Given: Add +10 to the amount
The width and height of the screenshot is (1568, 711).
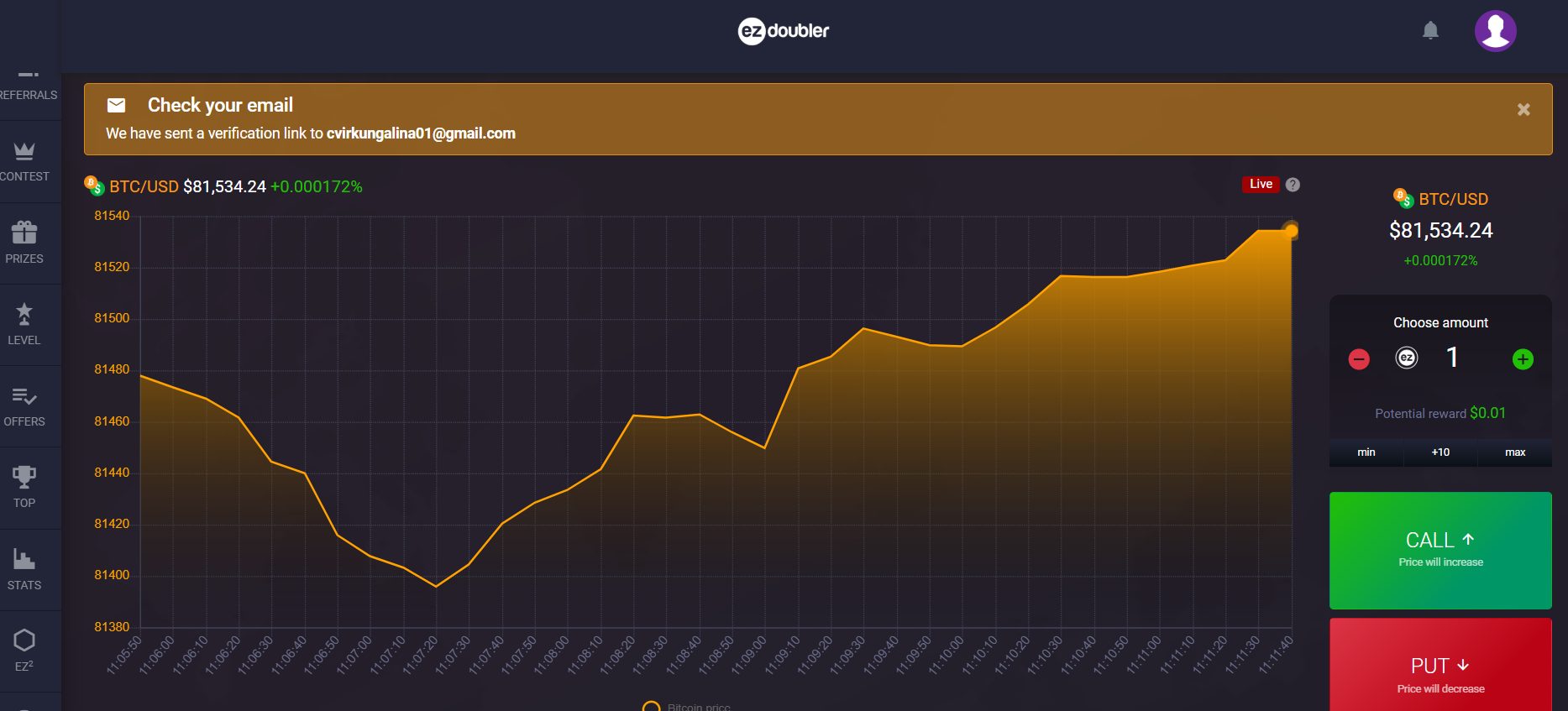Looking at the screenshot, I should tap(1440, 452).
